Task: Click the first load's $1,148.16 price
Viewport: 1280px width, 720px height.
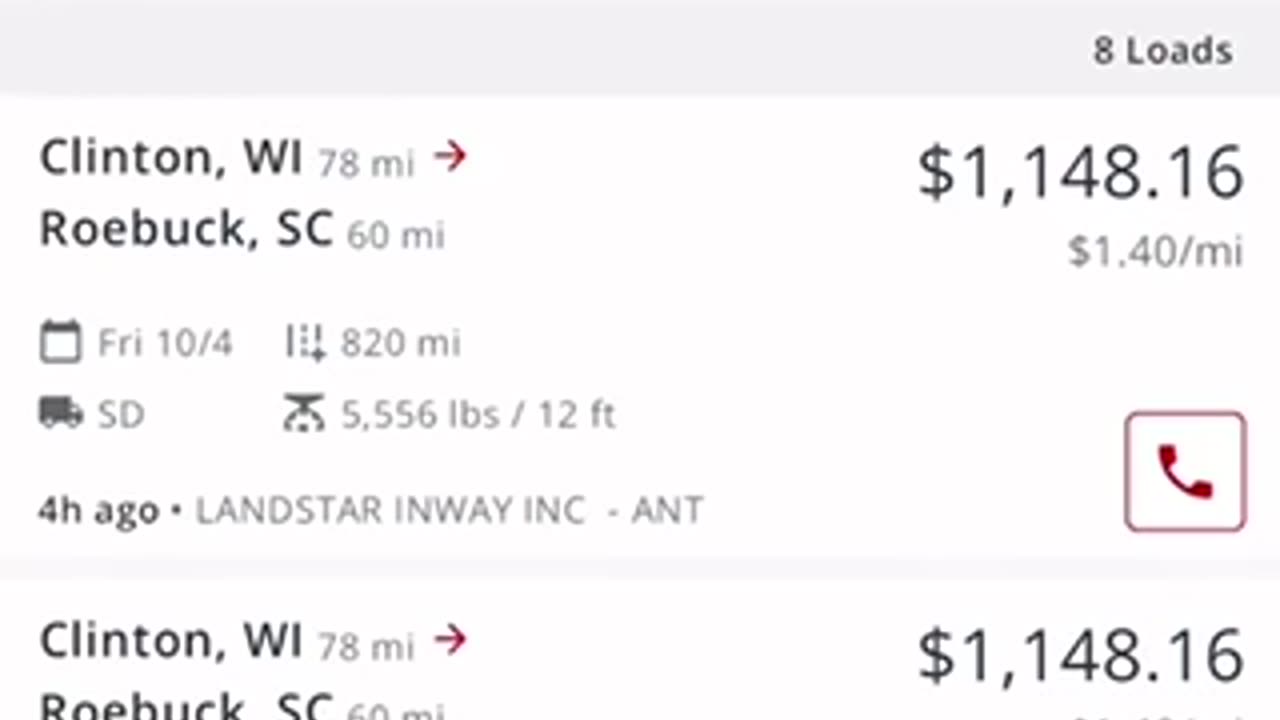Action: pos(1080,172)
